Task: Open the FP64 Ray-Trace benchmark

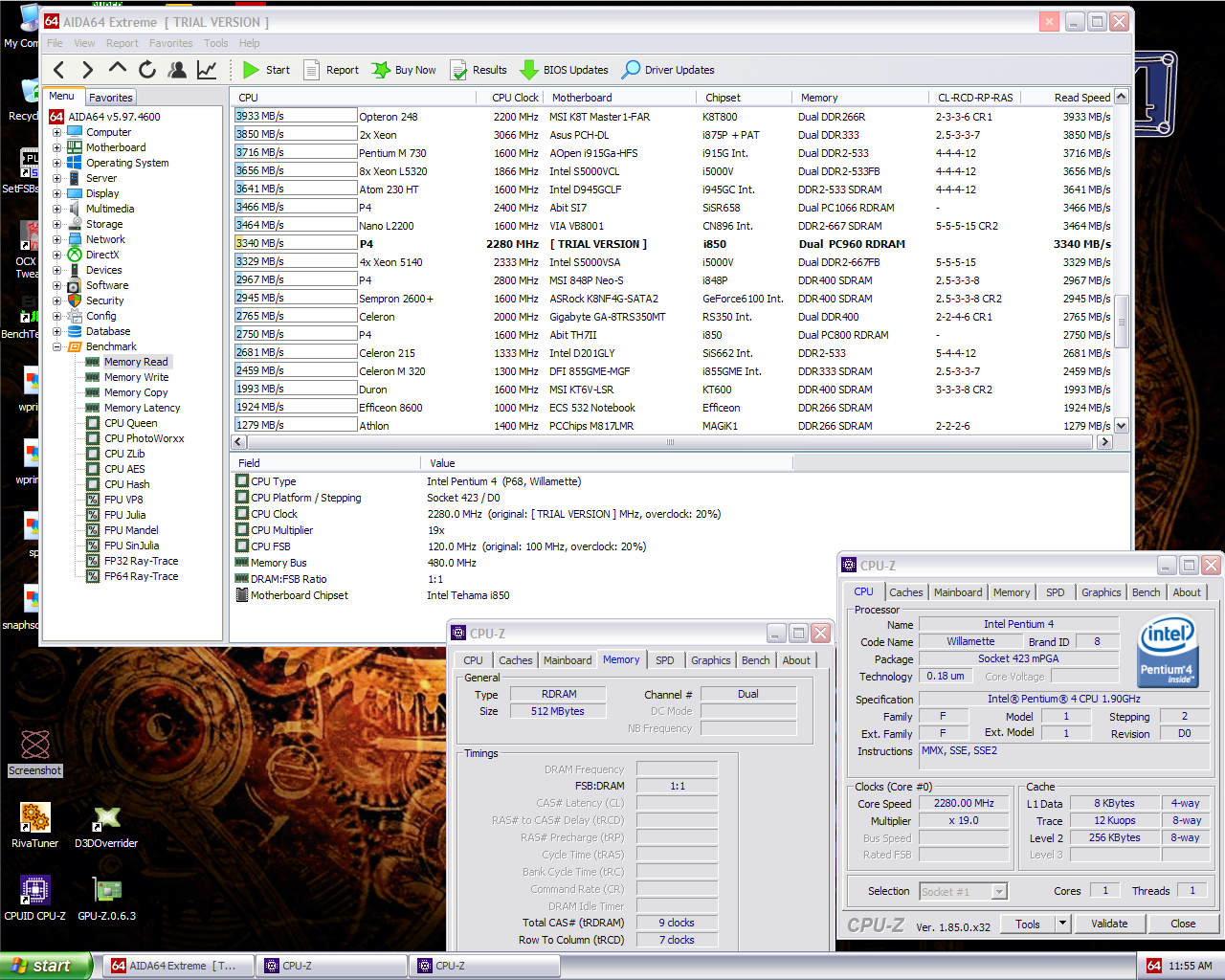Action: [x=141, y=576]
